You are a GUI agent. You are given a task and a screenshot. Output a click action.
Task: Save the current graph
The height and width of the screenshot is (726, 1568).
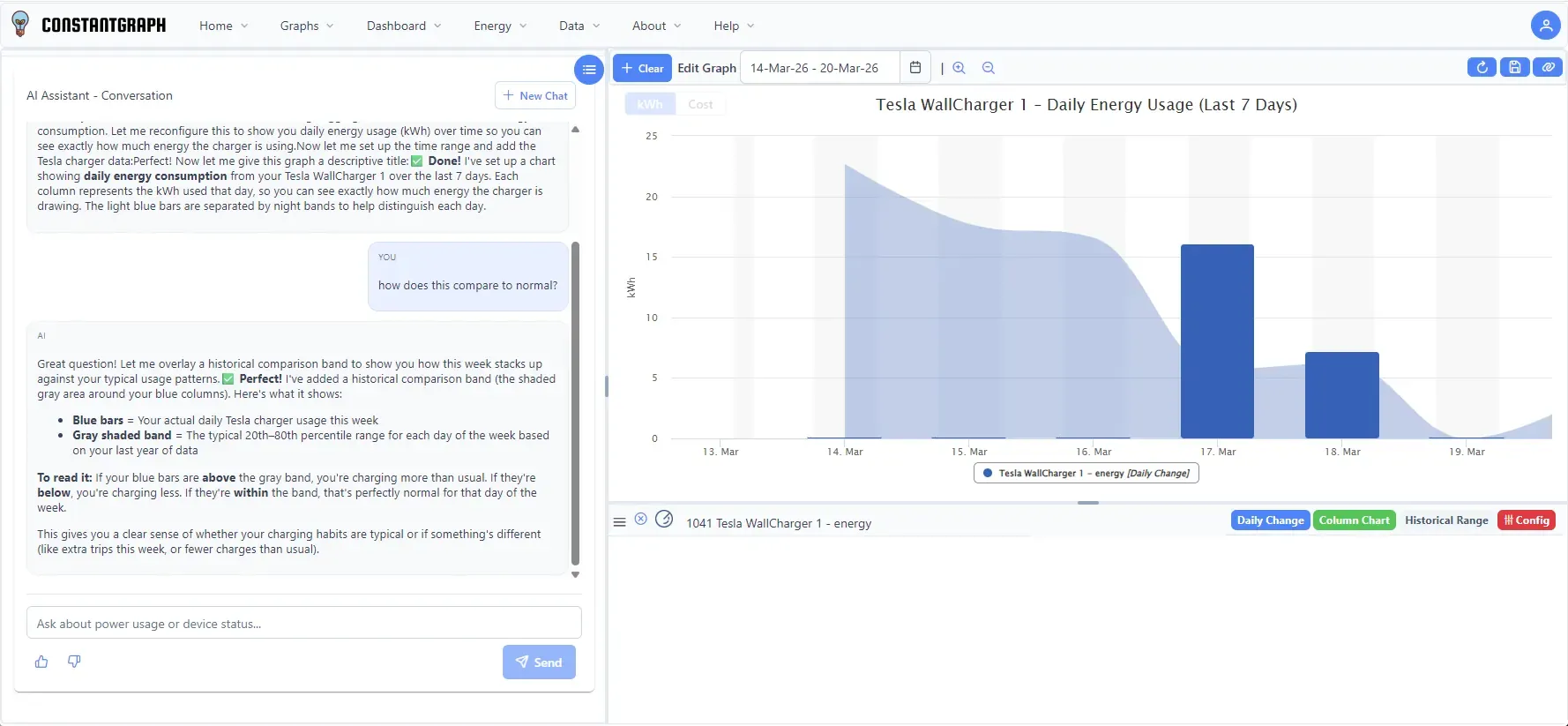pyautogui.click(x=1514, y=67)
